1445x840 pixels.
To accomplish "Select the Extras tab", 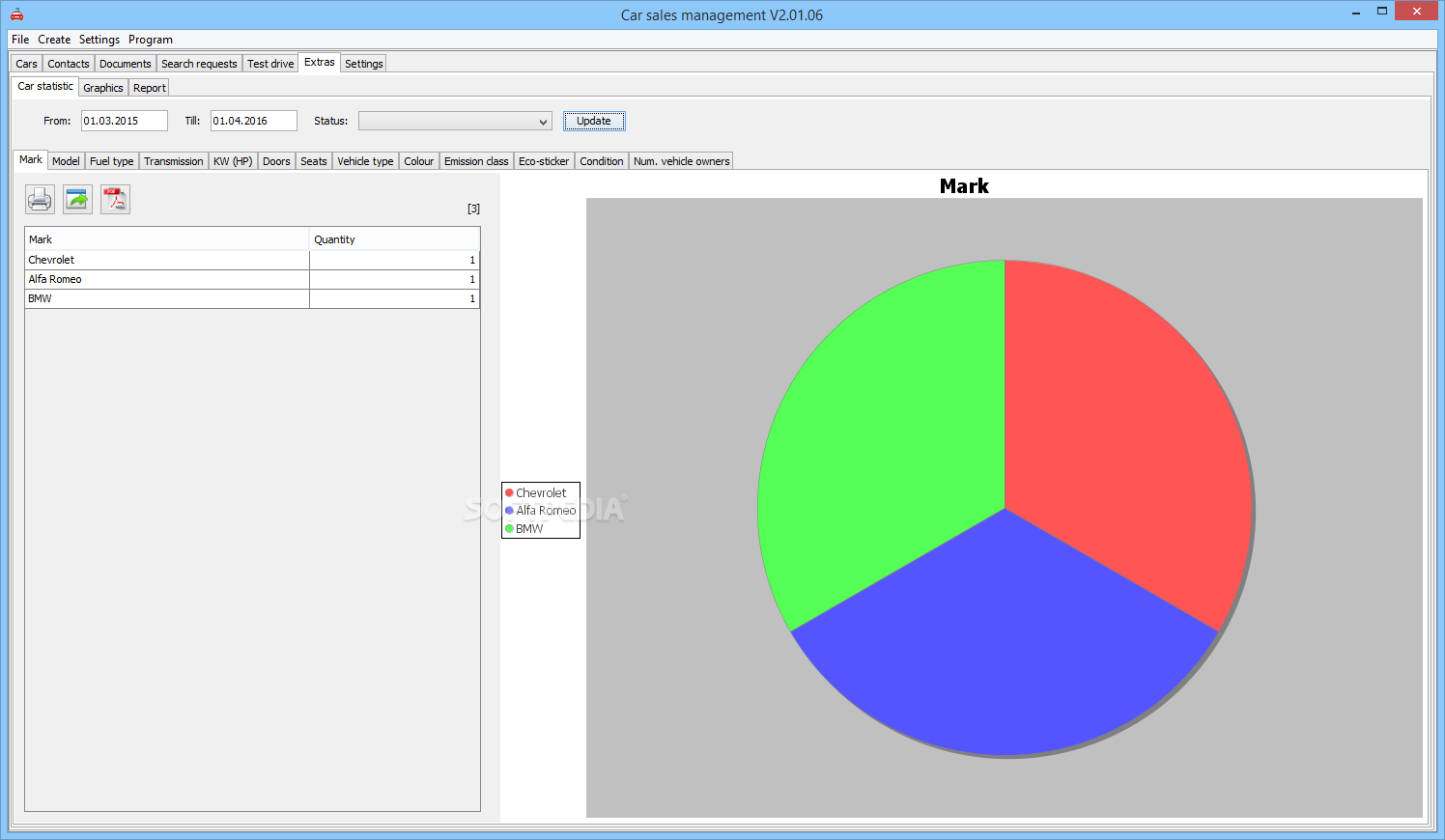I will click(320, 62).
